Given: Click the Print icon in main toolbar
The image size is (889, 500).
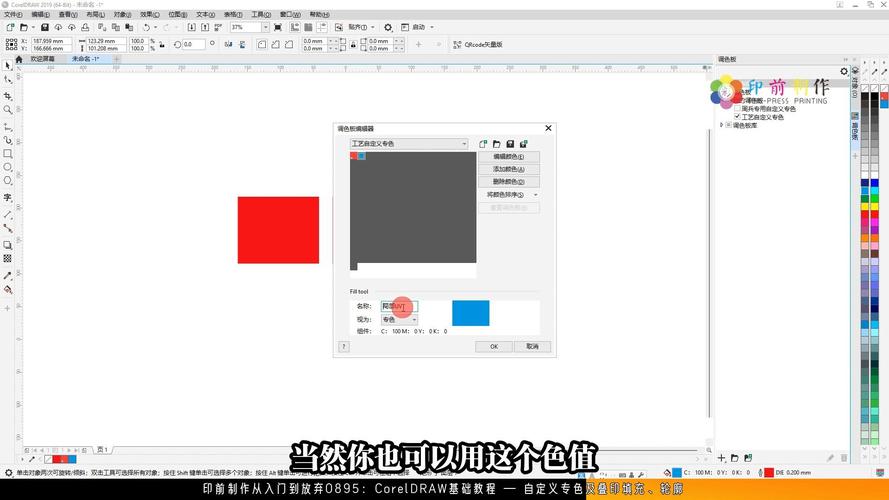Looking at the screenshot, I should point(85,27).
